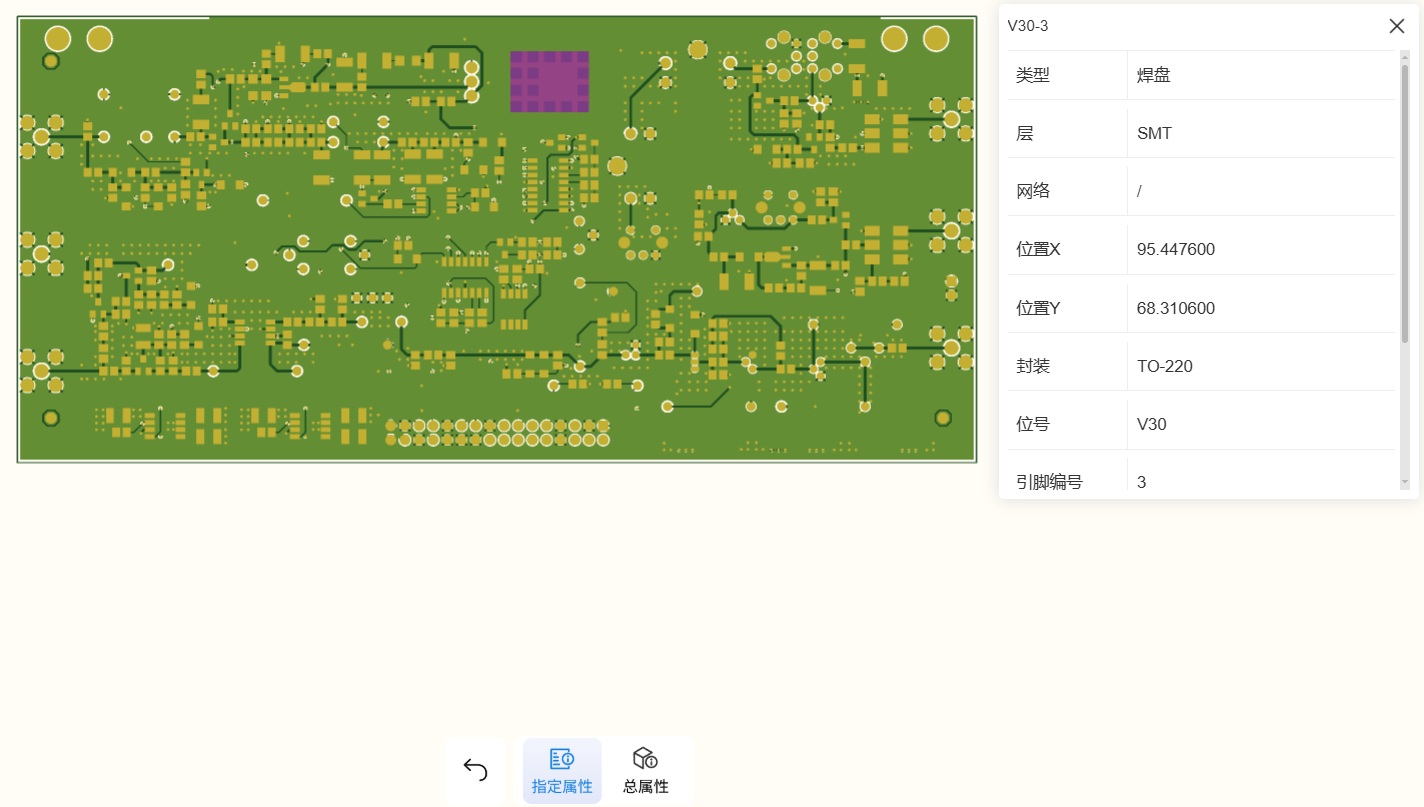Image resolution: width=1424 pixels, height=807 pixels.
Task: Click the V30-3 panel title
Action: click(x=1028, y=26)
